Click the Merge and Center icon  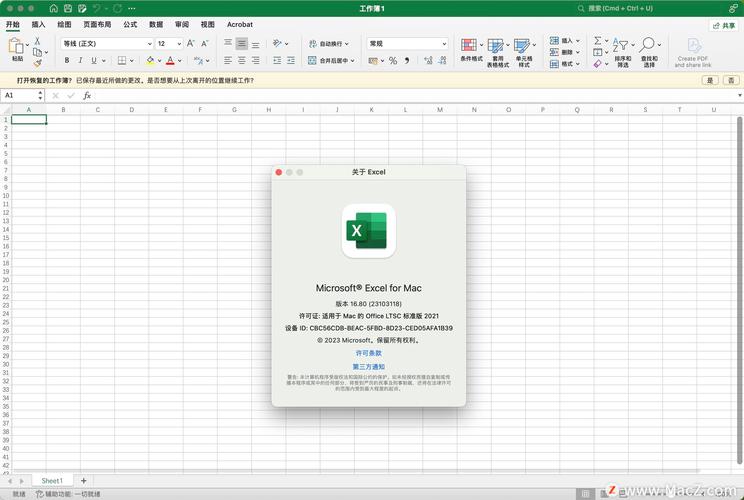pyautogui.click(x=312, y=60)
